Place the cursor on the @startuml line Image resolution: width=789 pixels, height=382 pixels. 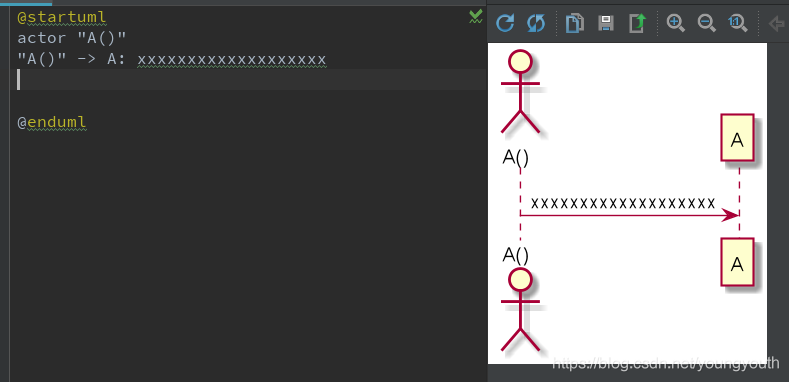[x=62, y=18]
